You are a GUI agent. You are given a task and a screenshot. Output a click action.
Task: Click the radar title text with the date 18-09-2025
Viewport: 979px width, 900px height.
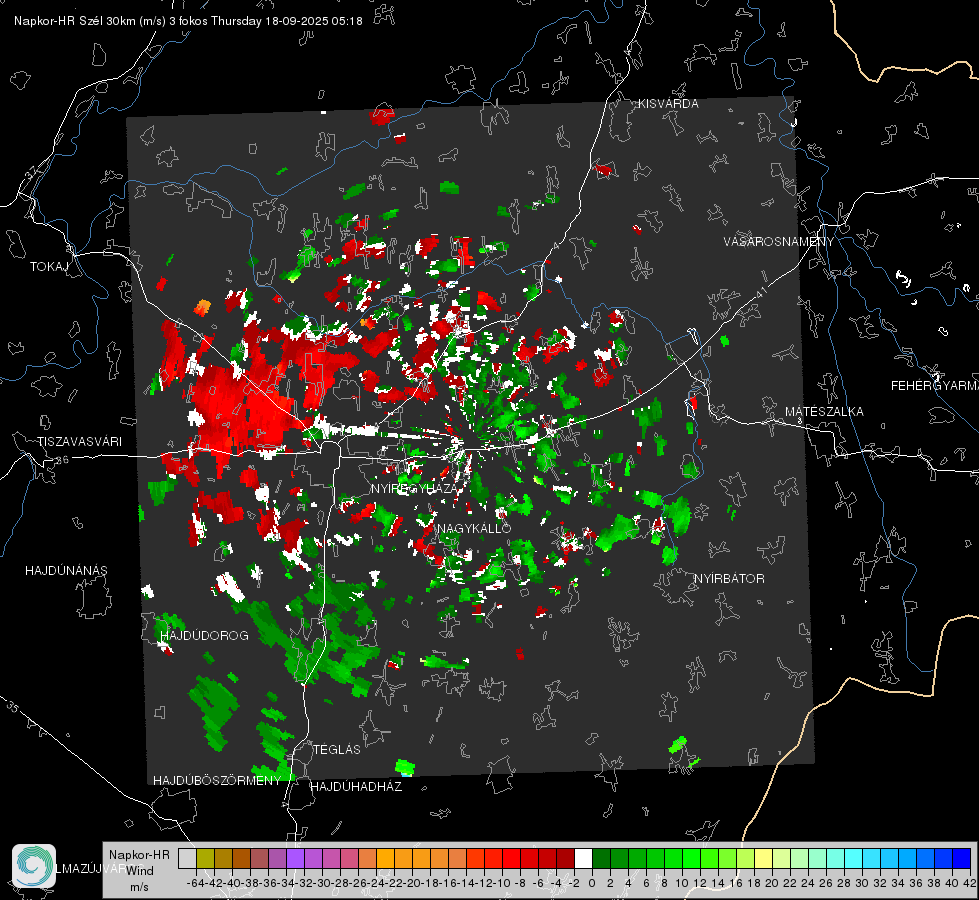click(188, 21)
